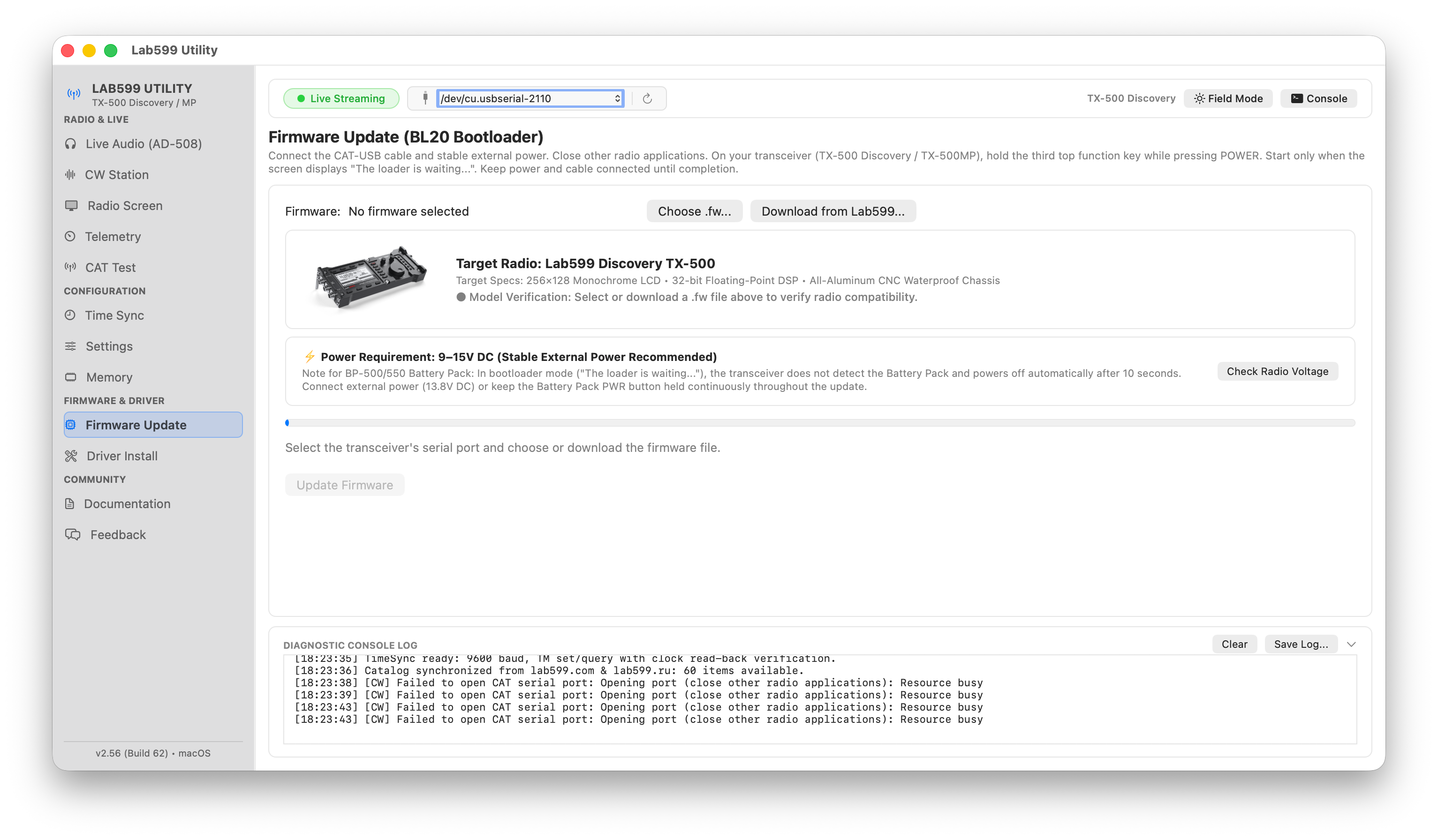Click the memory chip icon beside Memory

coord(71,377)
